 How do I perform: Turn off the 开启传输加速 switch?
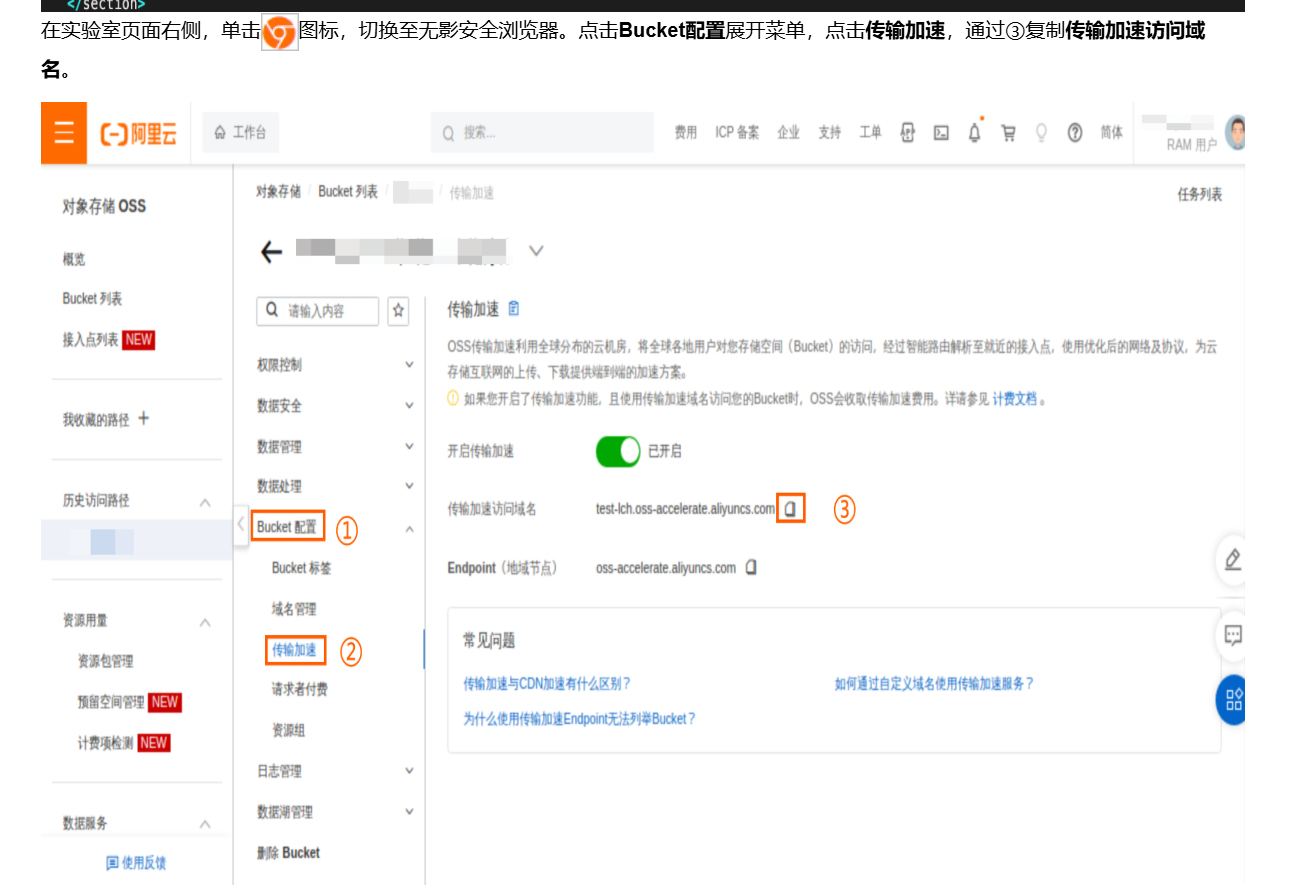618,451
